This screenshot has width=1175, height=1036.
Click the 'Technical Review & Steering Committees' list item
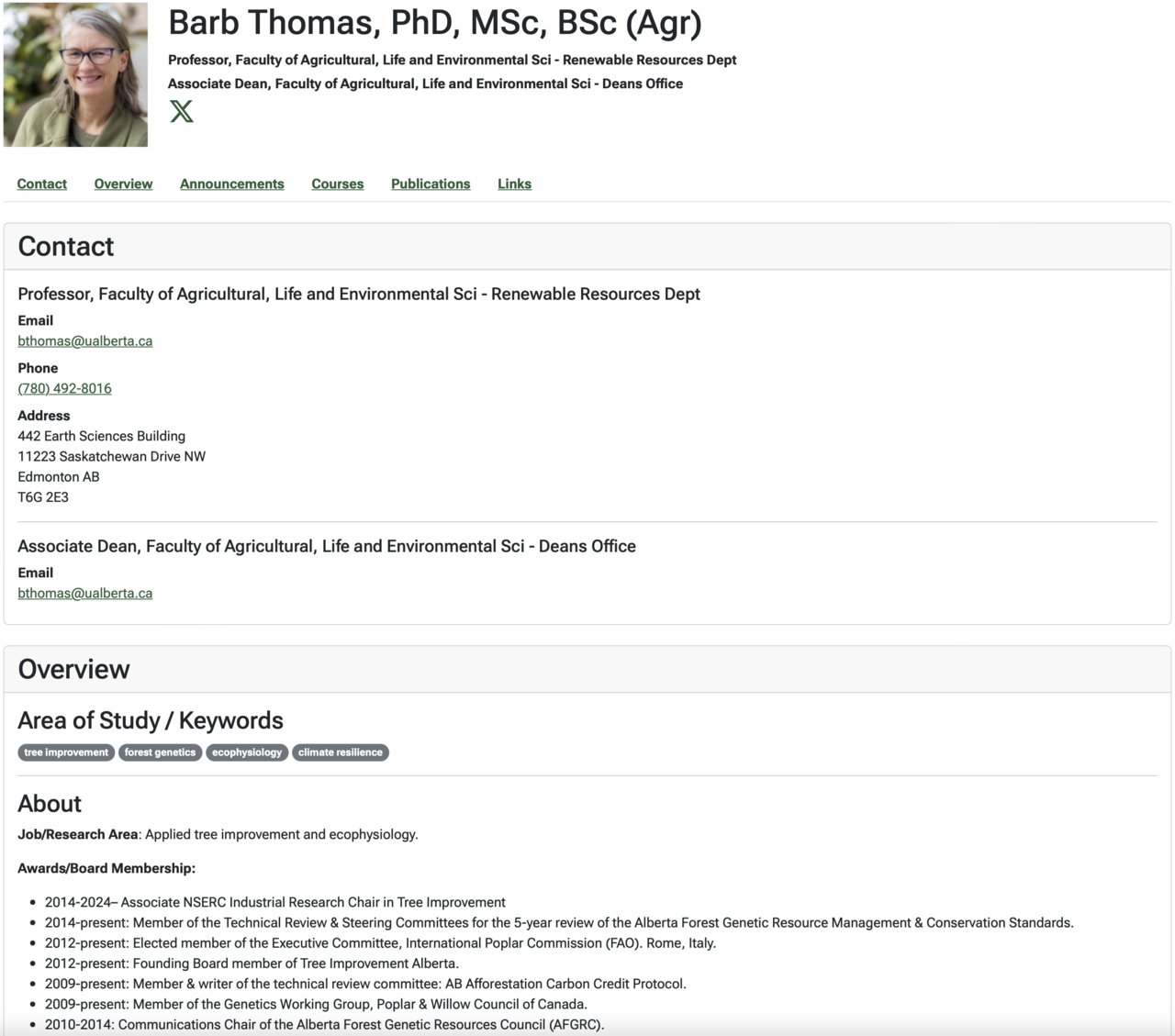559,922
